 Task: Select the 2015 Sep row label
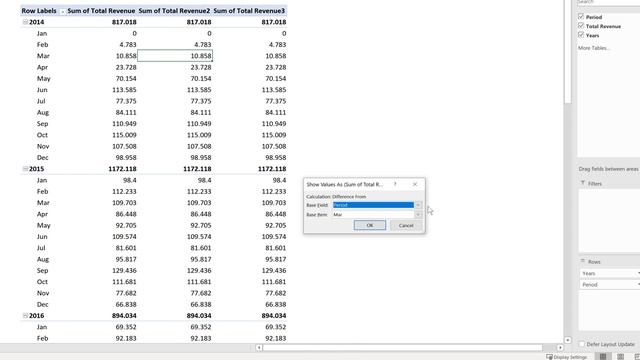pos(42,271)
